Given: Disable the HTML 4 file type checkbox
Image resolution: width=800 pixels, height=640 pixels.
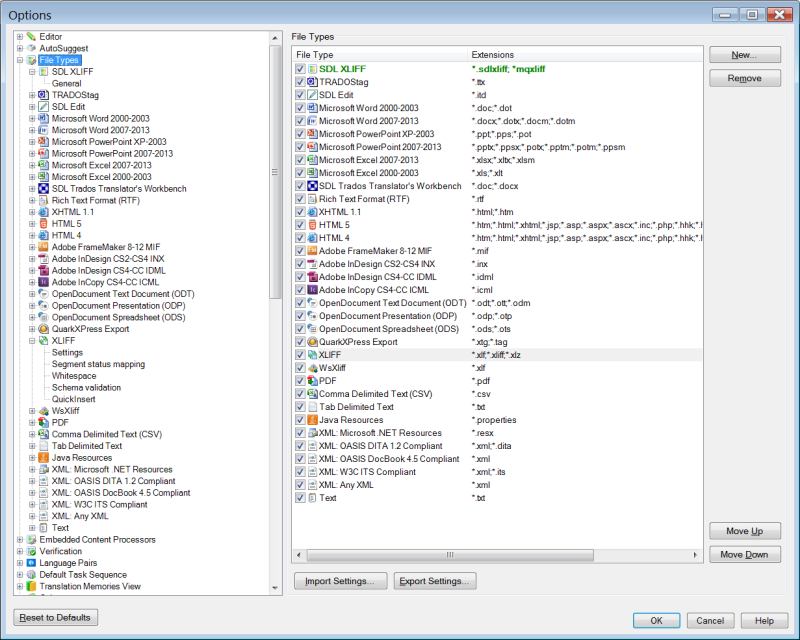Looking at the screenshot, I should pyautogui.click(x=301, y=238).
